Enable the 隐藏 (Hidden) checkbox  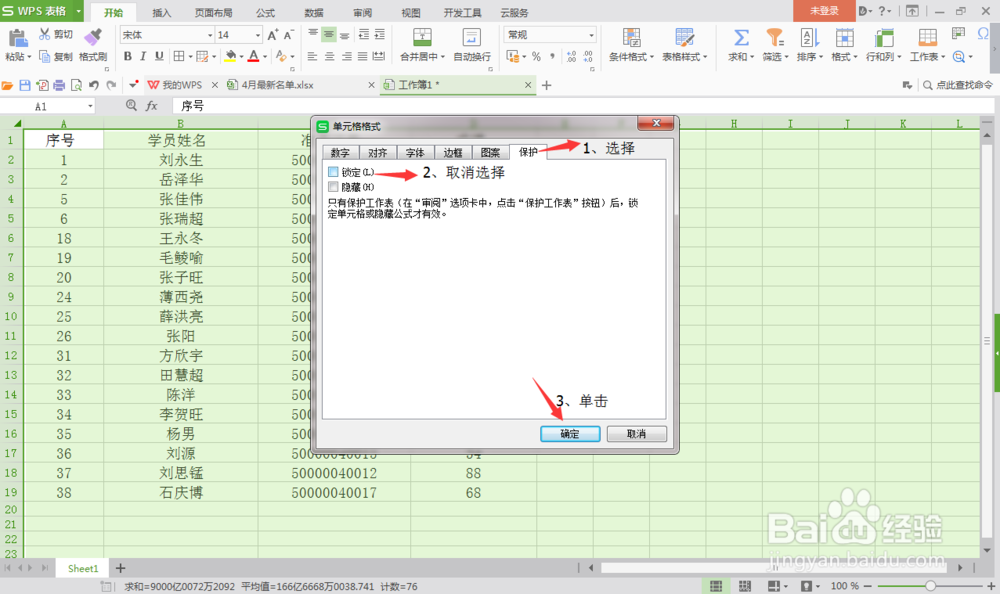coord(334,185)
